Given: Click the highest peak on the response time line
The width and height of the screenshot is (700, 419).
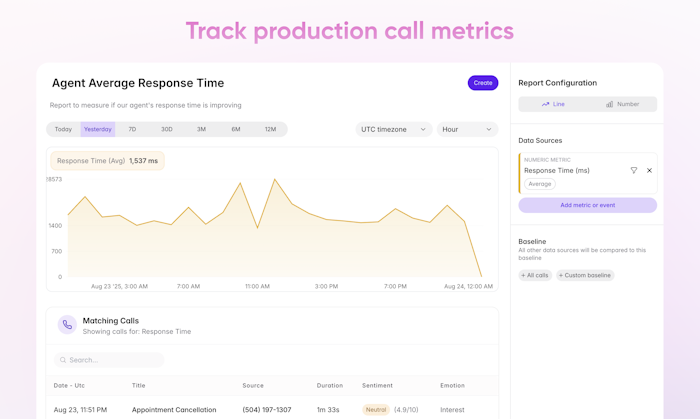Looking at the screenshot, I should point(275,179).
